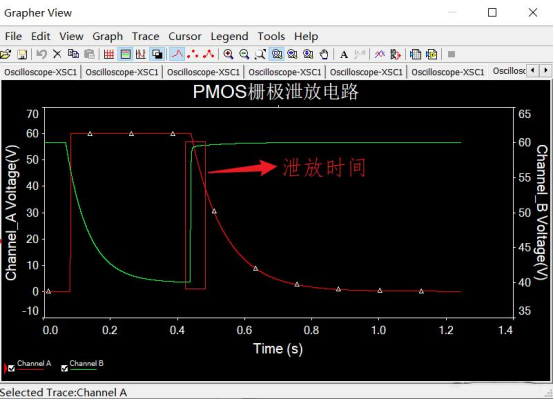Image resolution: width=554 pixels, height=400 pixels.
Task: Click the Zoom Out magnifier icon
Action: [x=244, y=54]
